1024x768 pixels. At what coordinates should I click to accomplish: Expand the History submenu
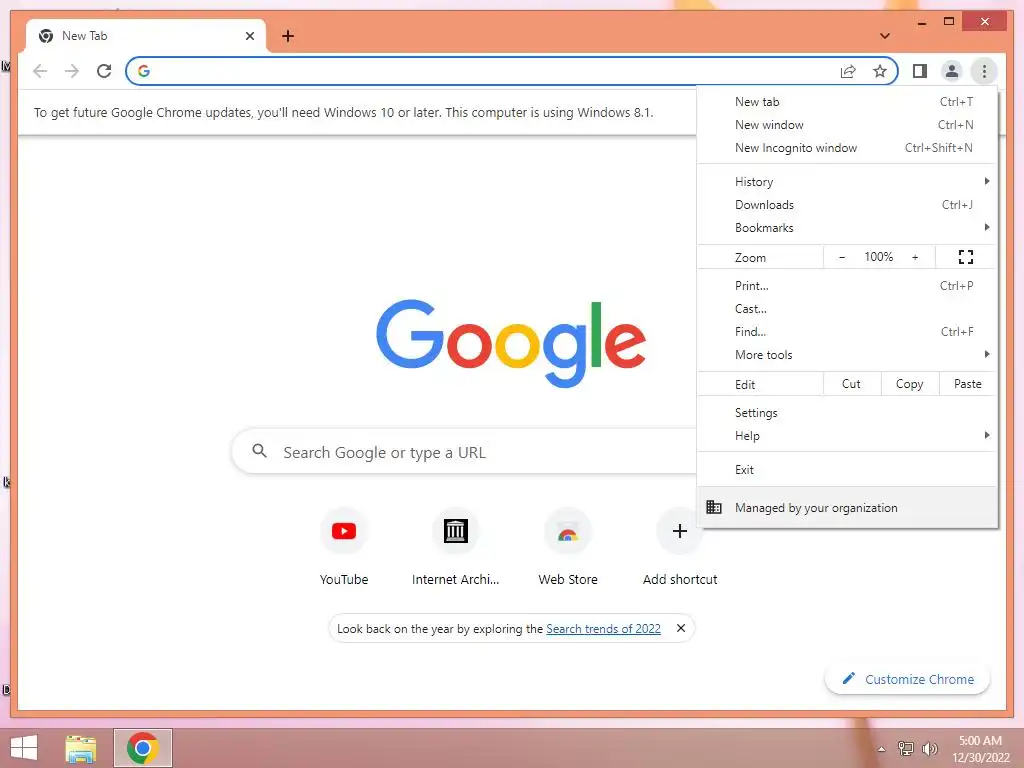(x=847, y=182)
